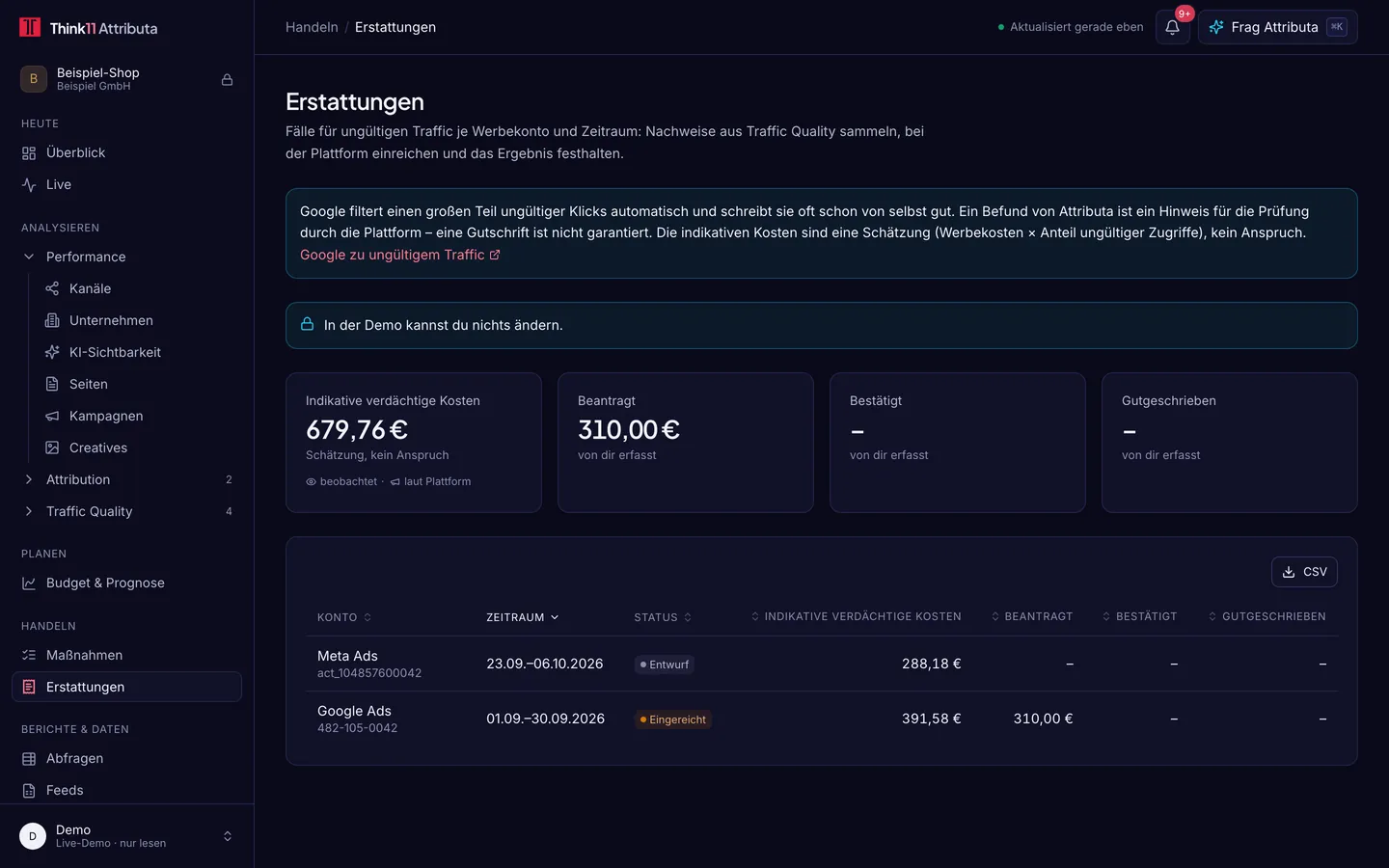This screenshot has height=868, width=1389.
Task: Click the Beispiel-Shop workspace name
Action: pyautogui.click(x=98, y=72)
